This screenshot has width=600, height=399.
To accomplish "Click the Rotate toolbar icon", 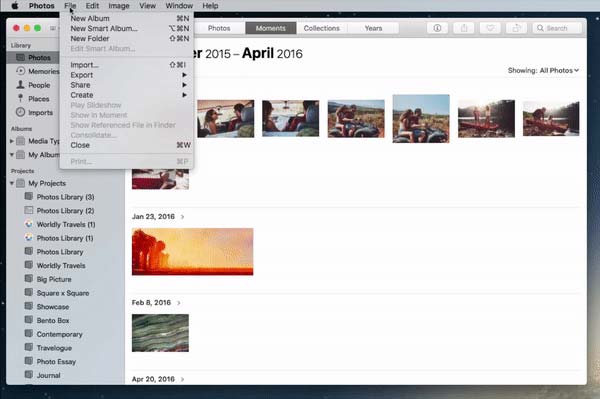I will 516,28.
